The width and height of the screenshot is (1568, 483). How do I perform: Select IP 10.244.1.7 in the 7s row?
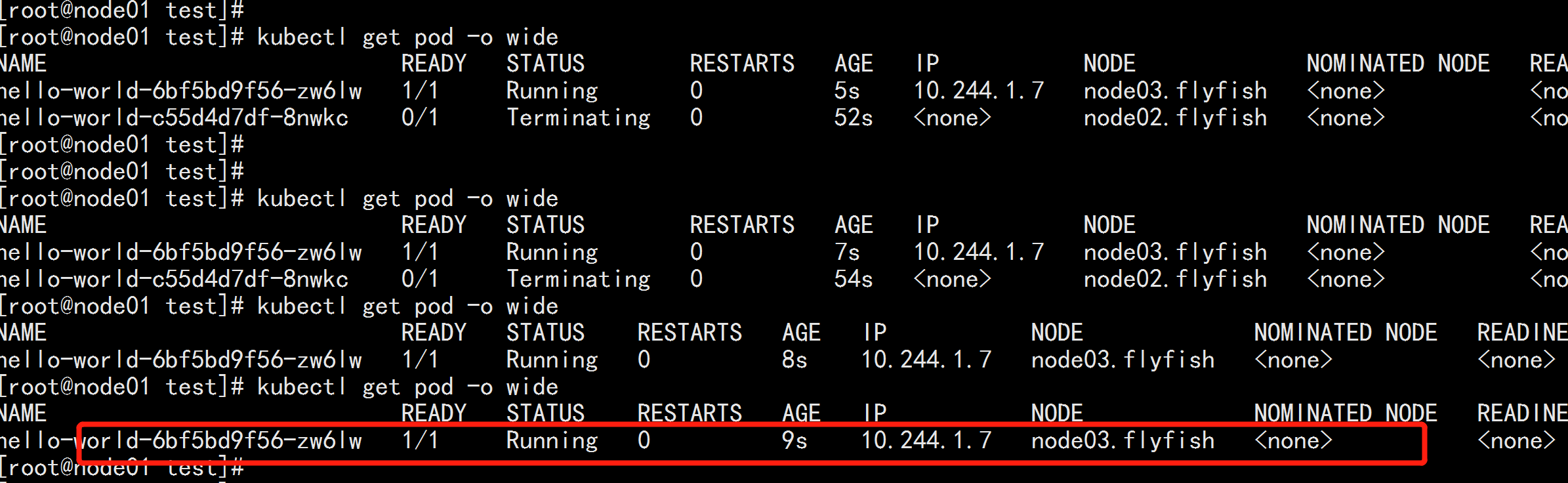[979, 252]
